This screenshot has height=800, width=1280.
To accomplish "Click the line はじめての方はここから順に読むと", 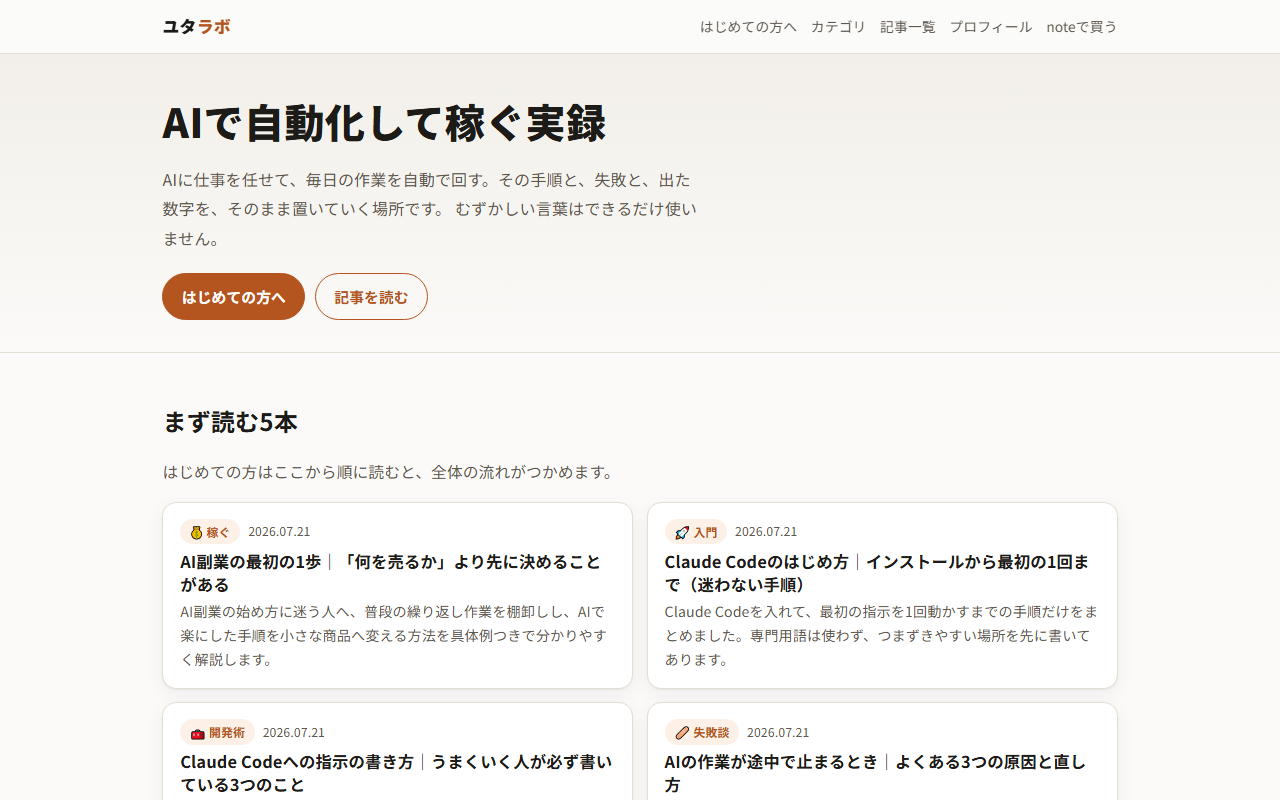I will [389, 472].
